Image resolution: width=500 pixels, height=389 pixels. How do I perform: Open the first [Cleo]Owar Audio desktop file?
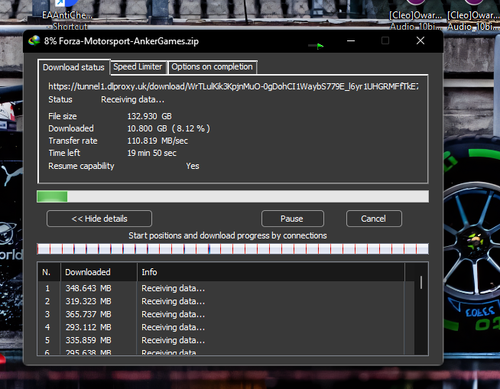point(416,15)
